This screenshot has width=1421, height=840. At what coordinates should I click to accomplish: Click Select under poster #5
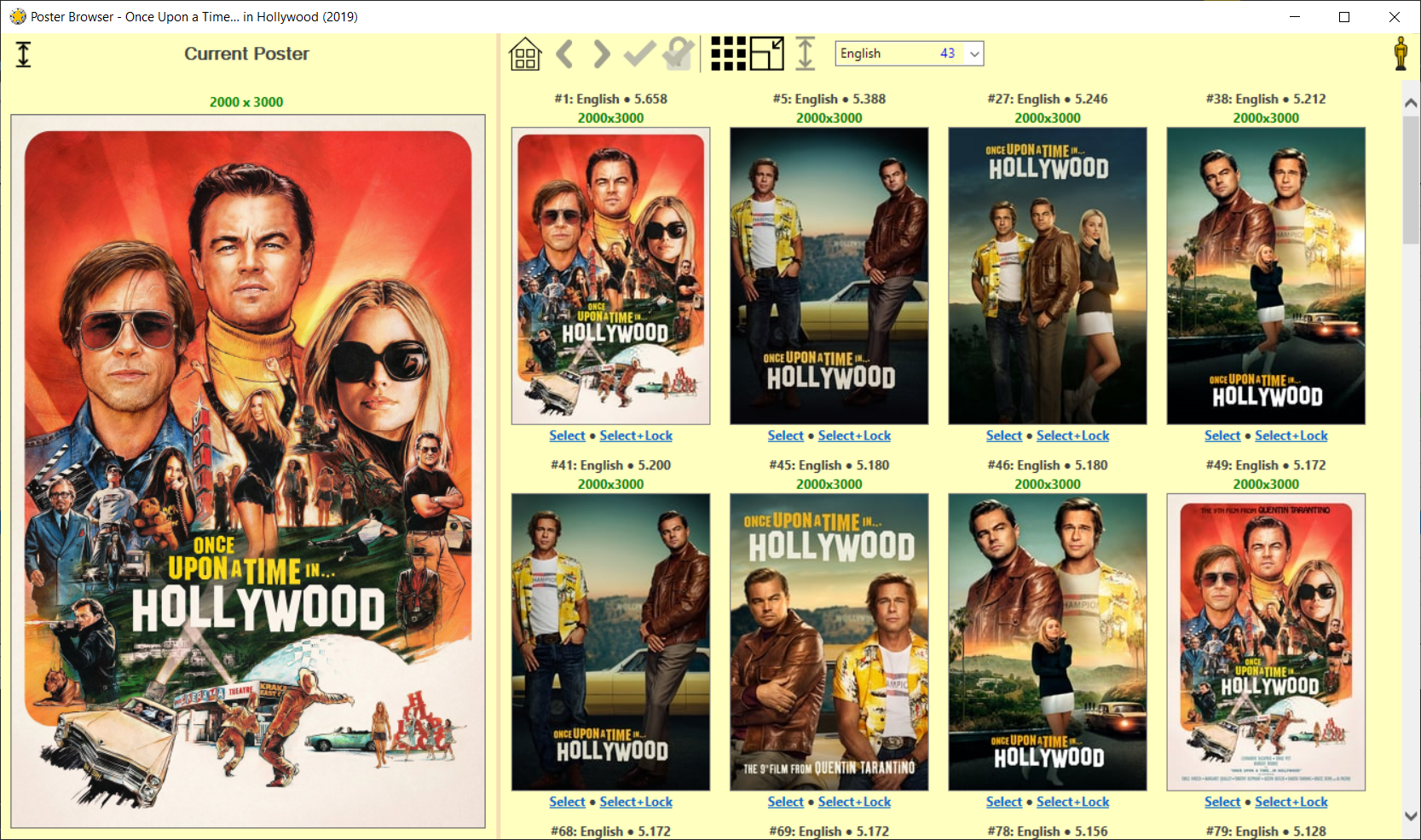point(785,435)
